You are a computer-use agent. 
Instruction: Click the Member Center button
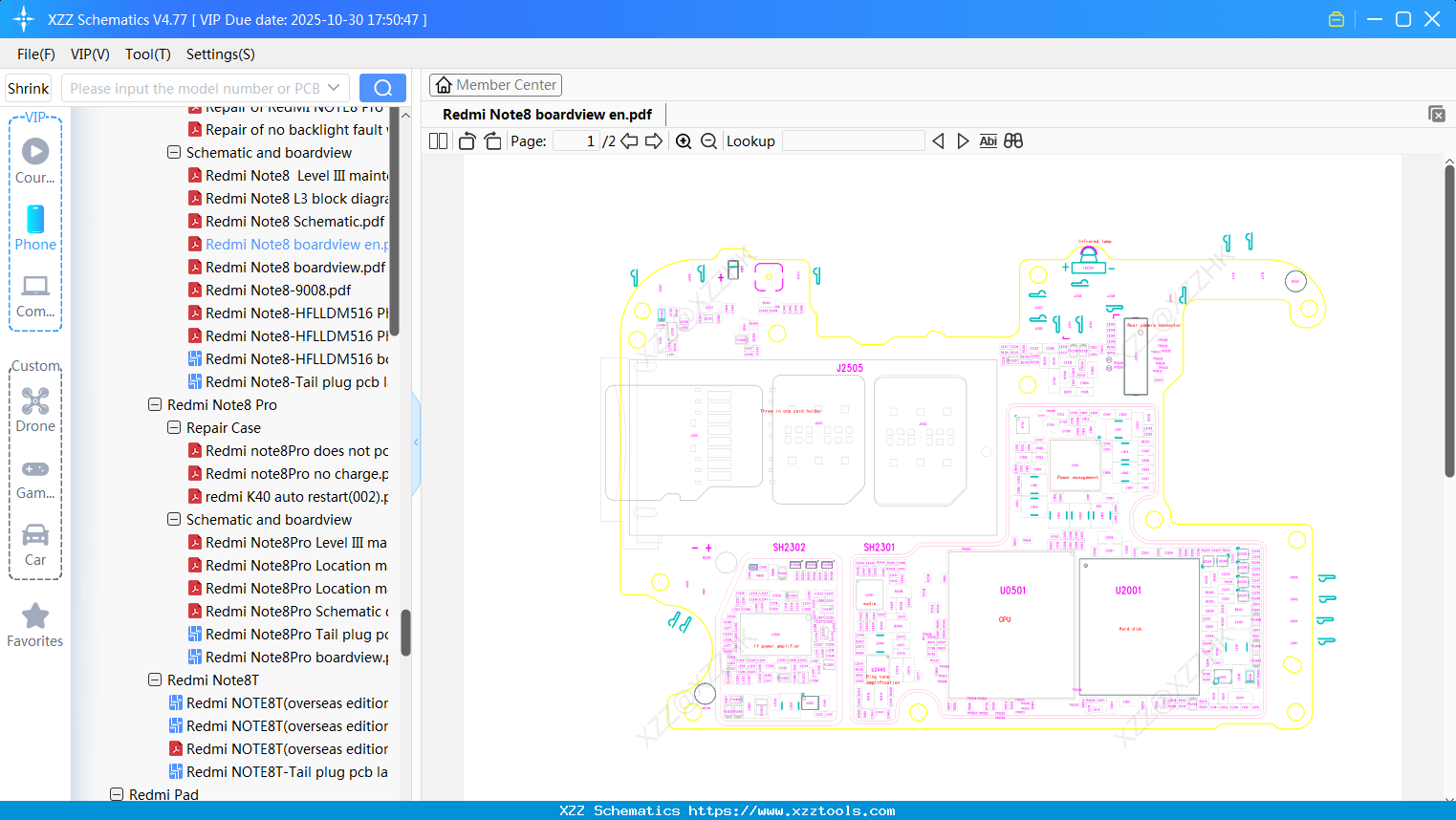click(495, 84)
